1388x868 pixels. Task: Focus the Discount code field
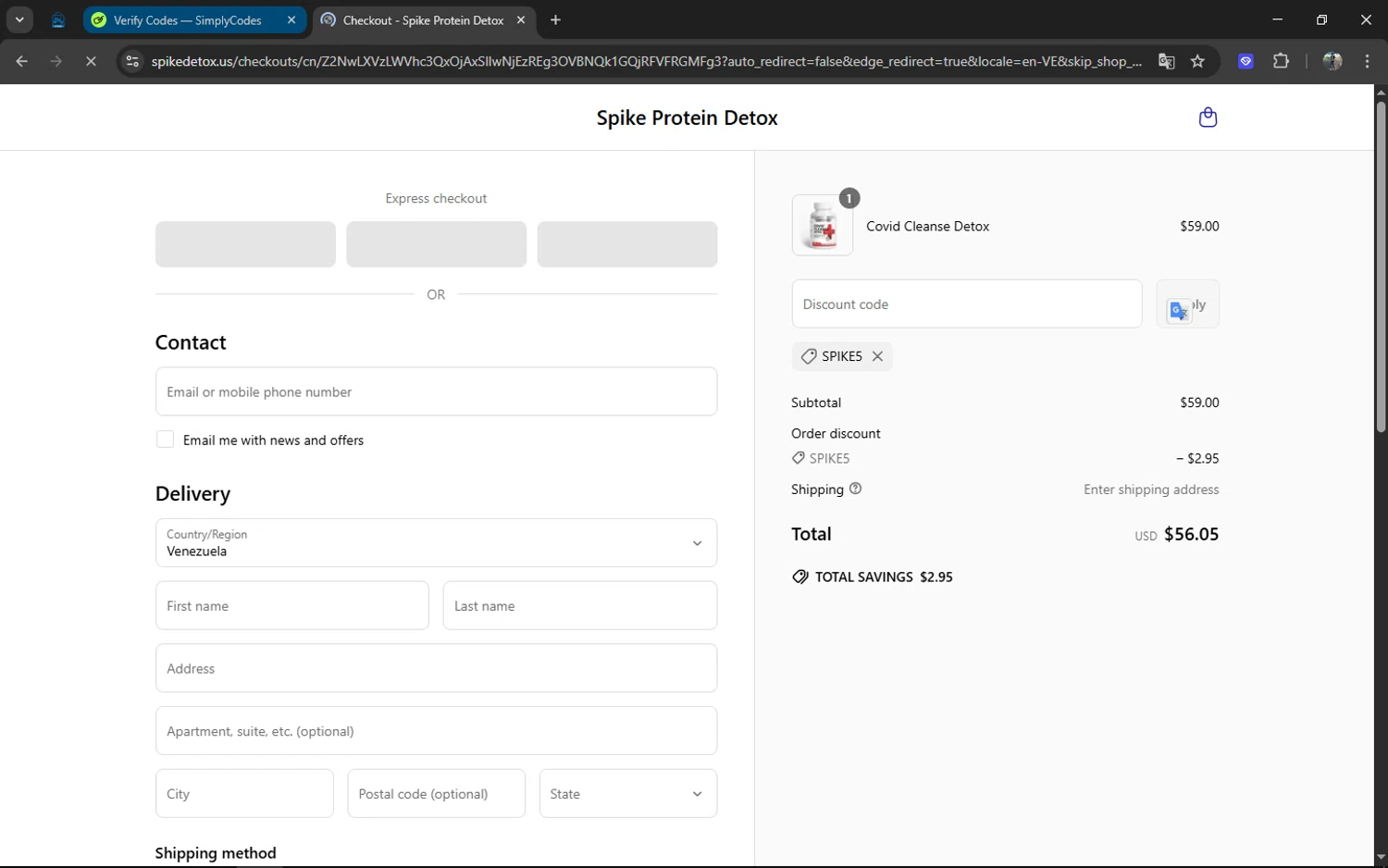[x=967, y=304]
